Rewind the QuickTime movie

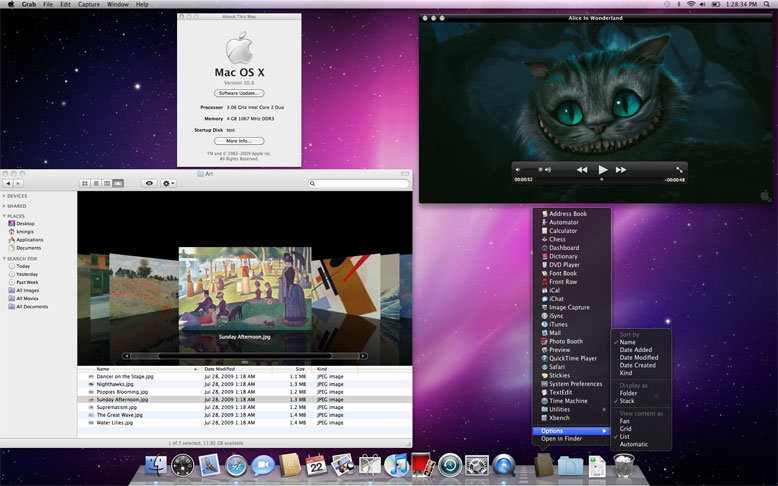tap(582, 170)
